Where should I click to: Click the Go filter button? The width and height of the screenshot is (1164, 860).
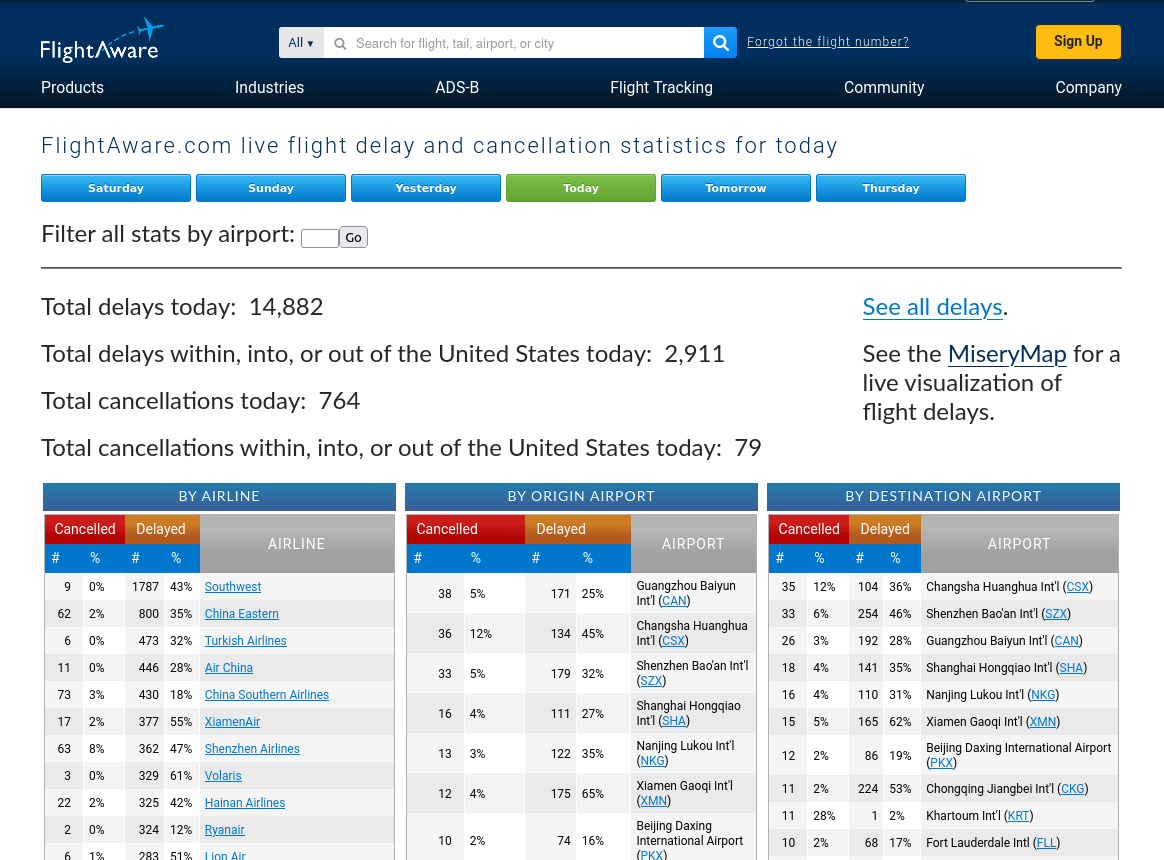pos(353,238)
